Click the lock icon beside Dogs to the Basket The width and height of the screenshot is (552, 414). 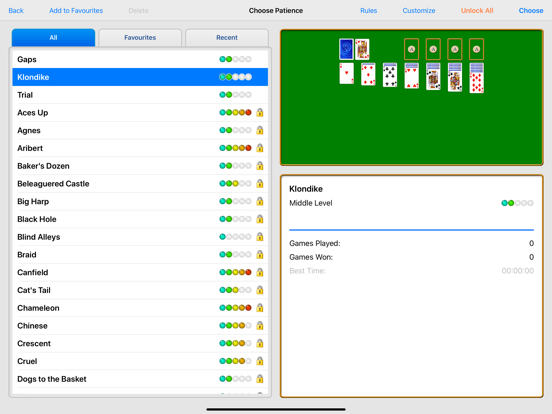click(260, 379)
